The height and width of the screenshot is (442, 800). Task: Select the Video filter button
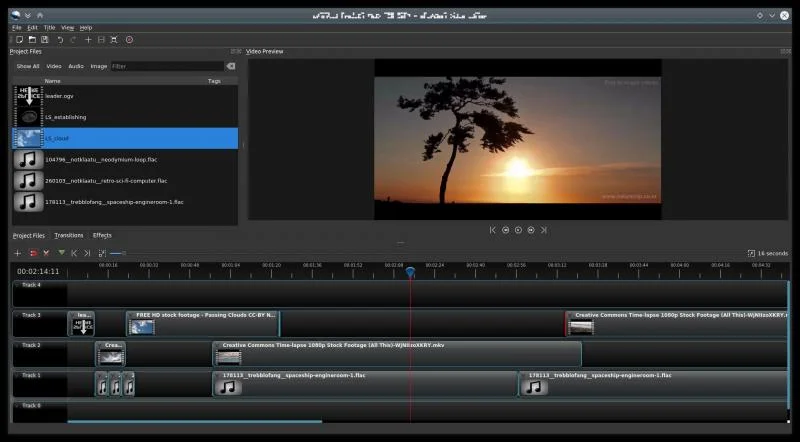tap(54, 66)
